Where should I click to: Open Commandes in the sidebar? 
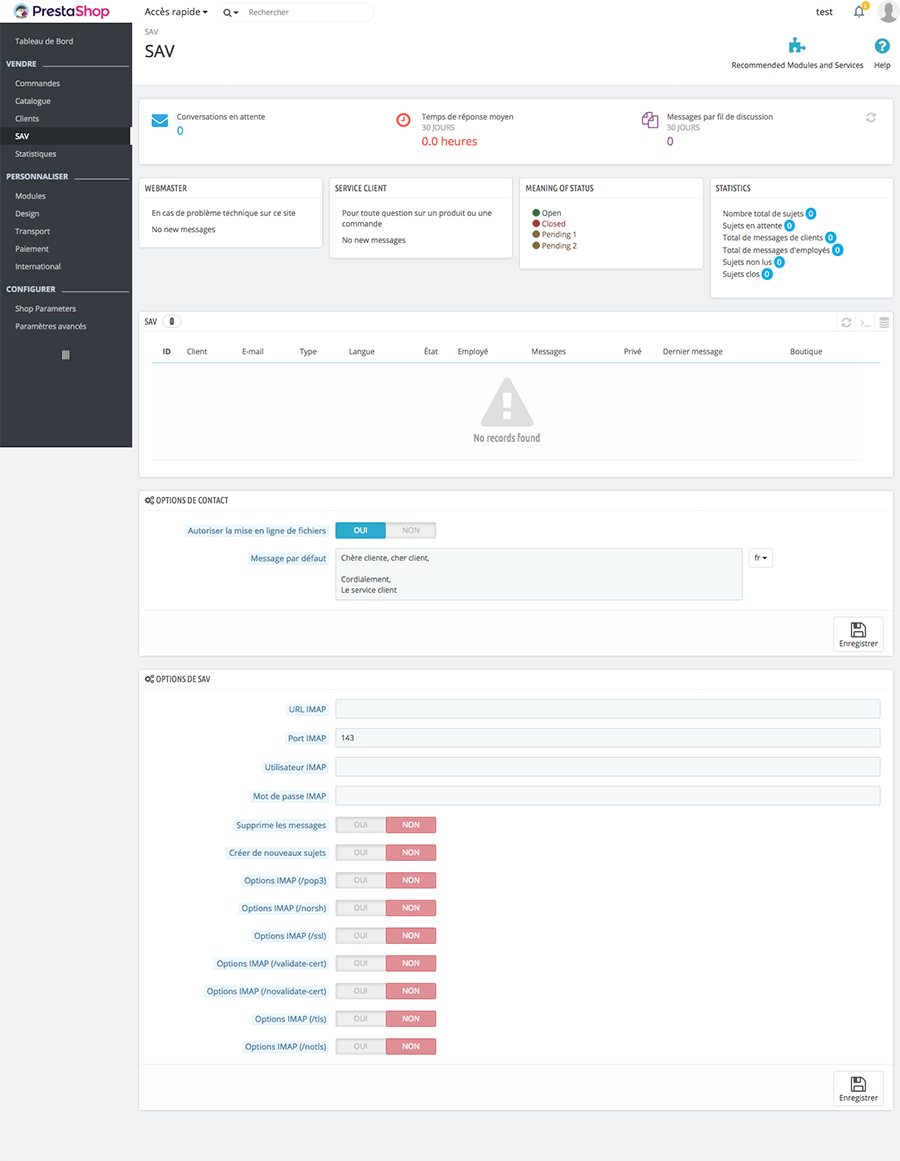tap(38, 84)
